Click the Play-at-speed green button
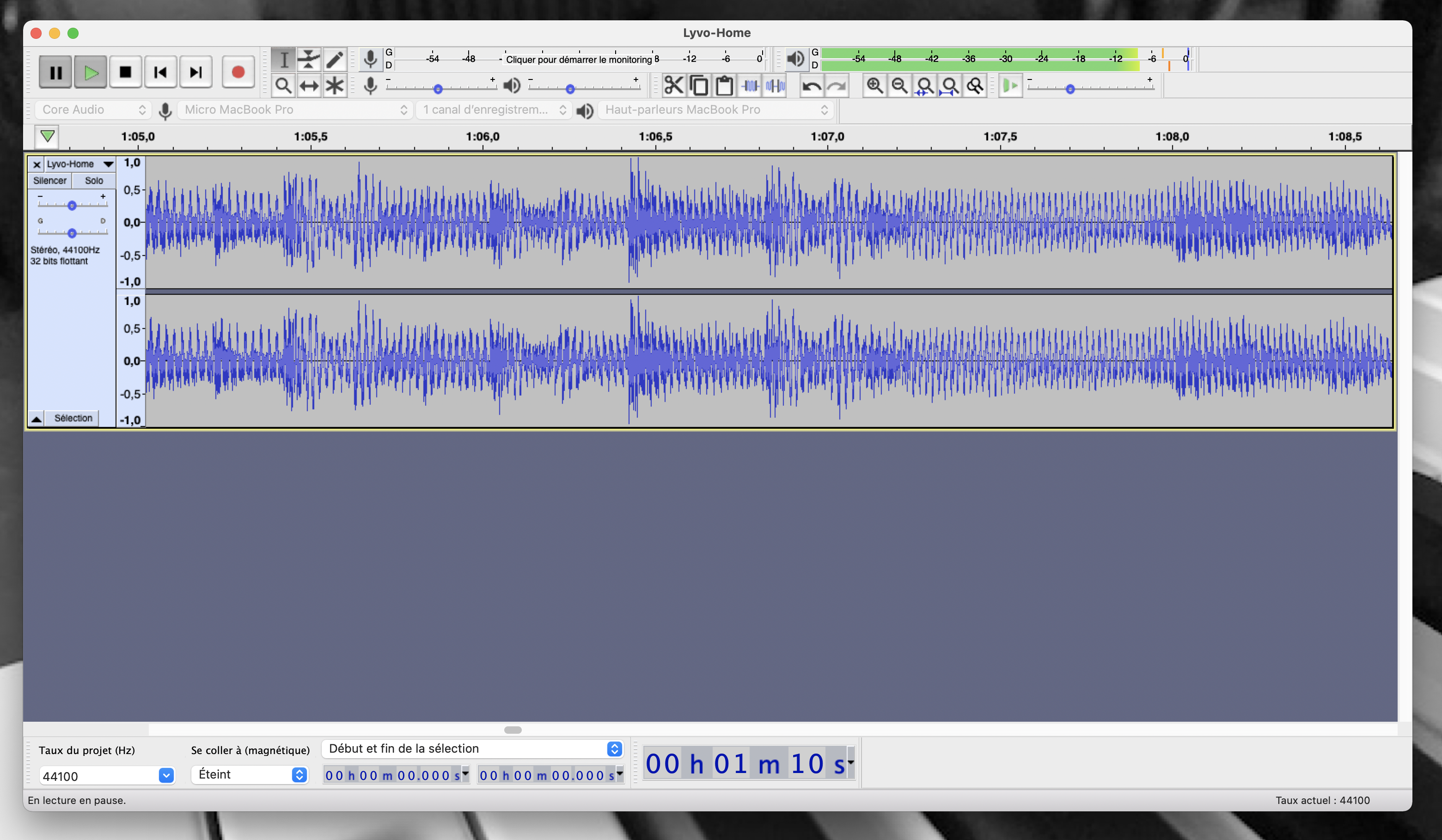The width and height of the screenshot is (1442, 840). coord(1010,86)
